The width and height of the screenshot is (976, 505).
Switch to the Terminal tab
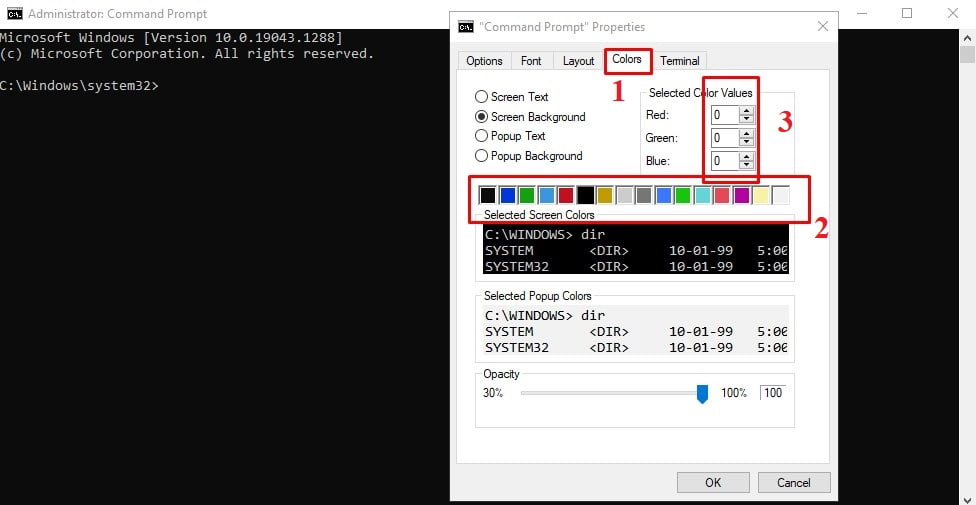[680, 61]
